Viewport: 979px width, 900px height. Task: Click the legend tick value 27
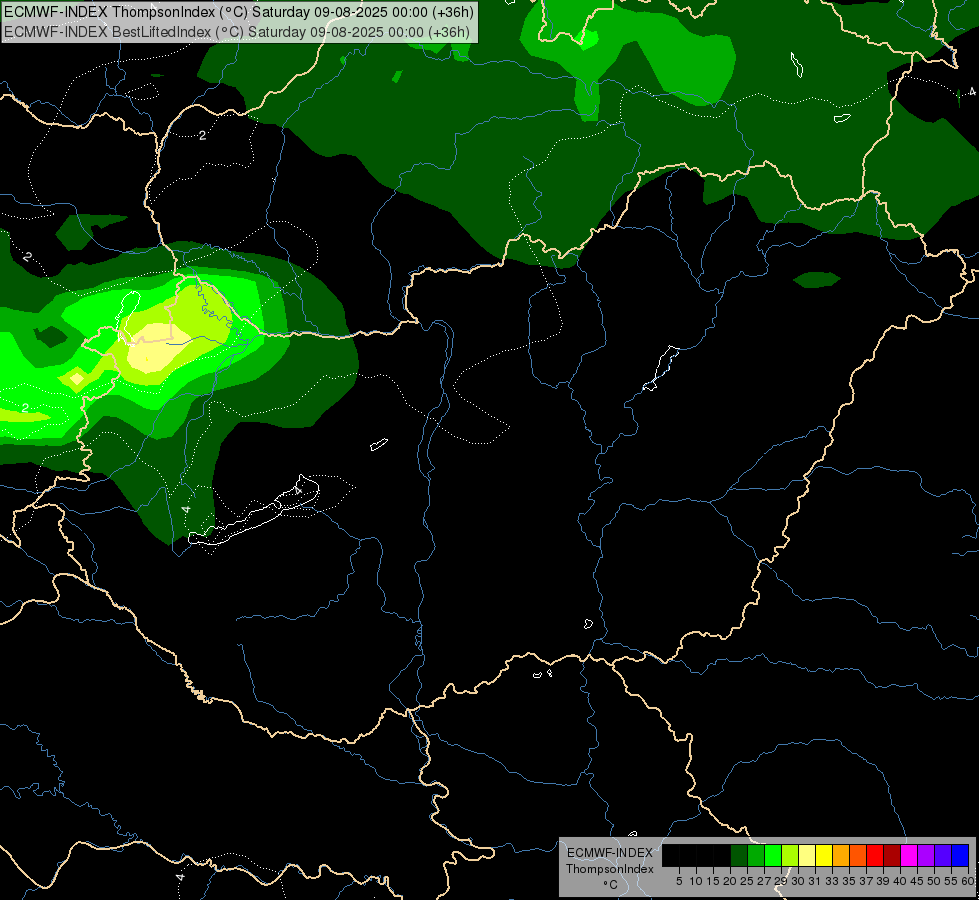pyautogui.click(x=764, y=881)
